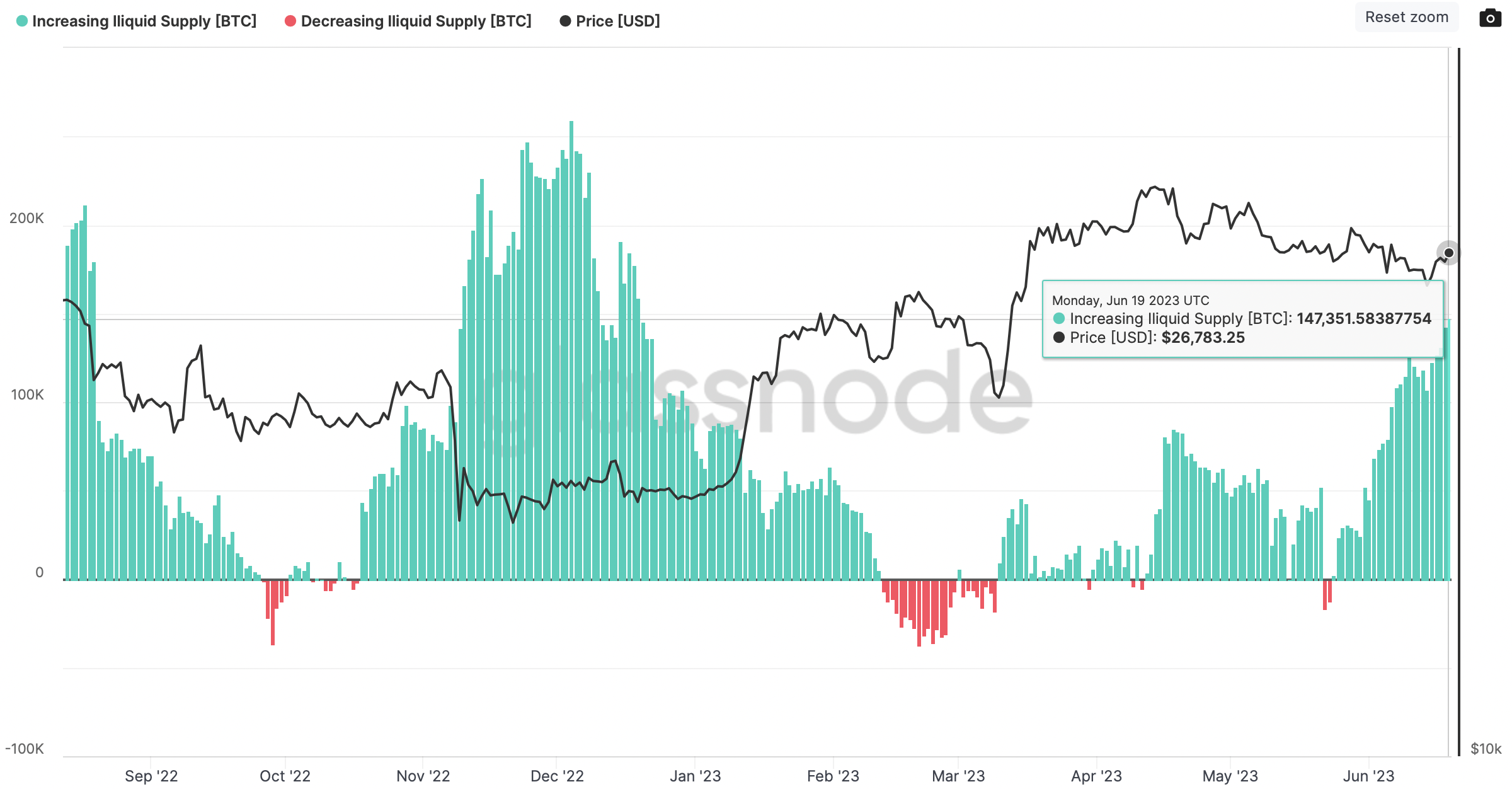Click the black Price legend dot
1512x789 pixels.
[x=565, y=21]
